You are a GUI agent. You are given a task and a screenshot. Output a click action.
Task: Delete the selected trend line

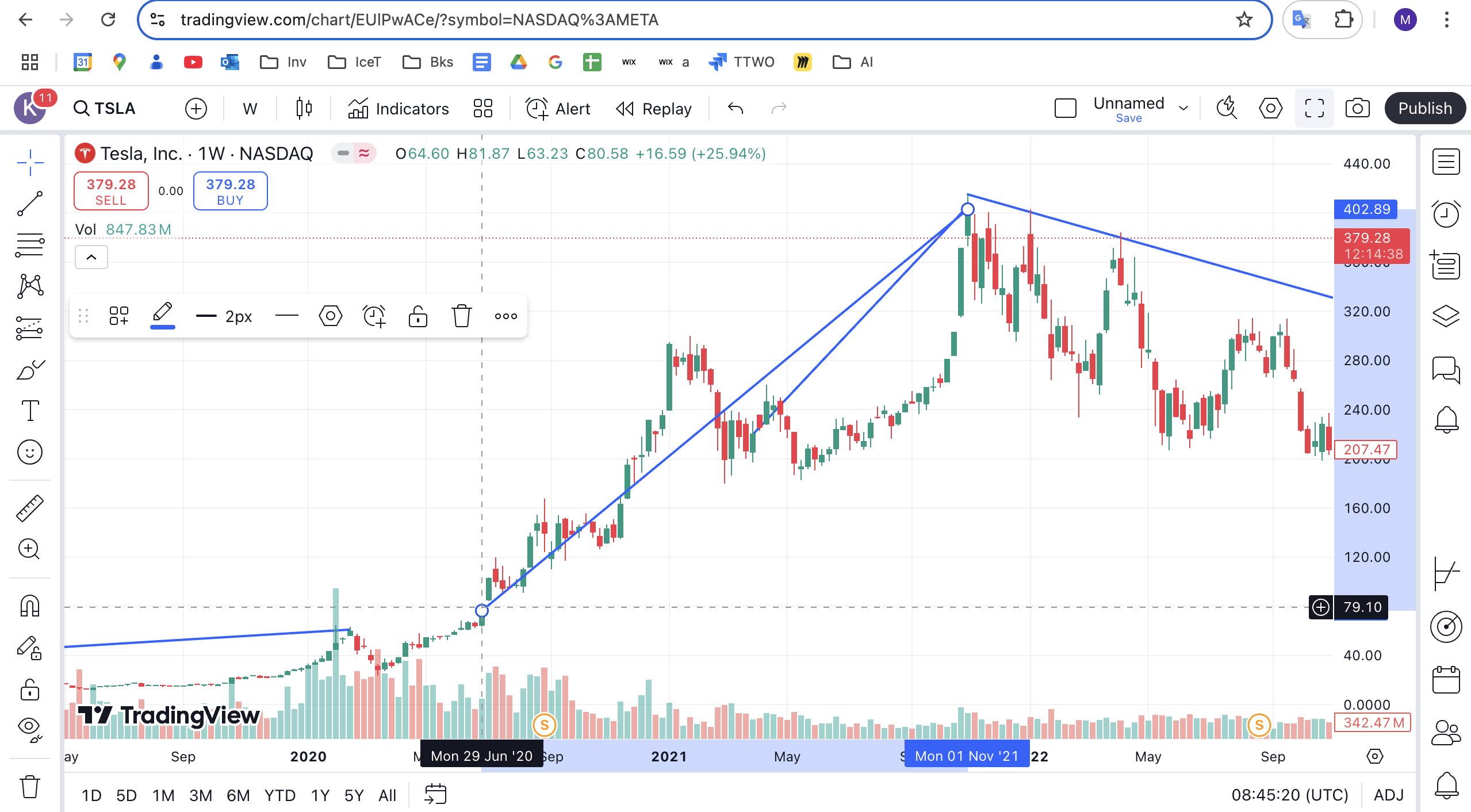(461, 316)
